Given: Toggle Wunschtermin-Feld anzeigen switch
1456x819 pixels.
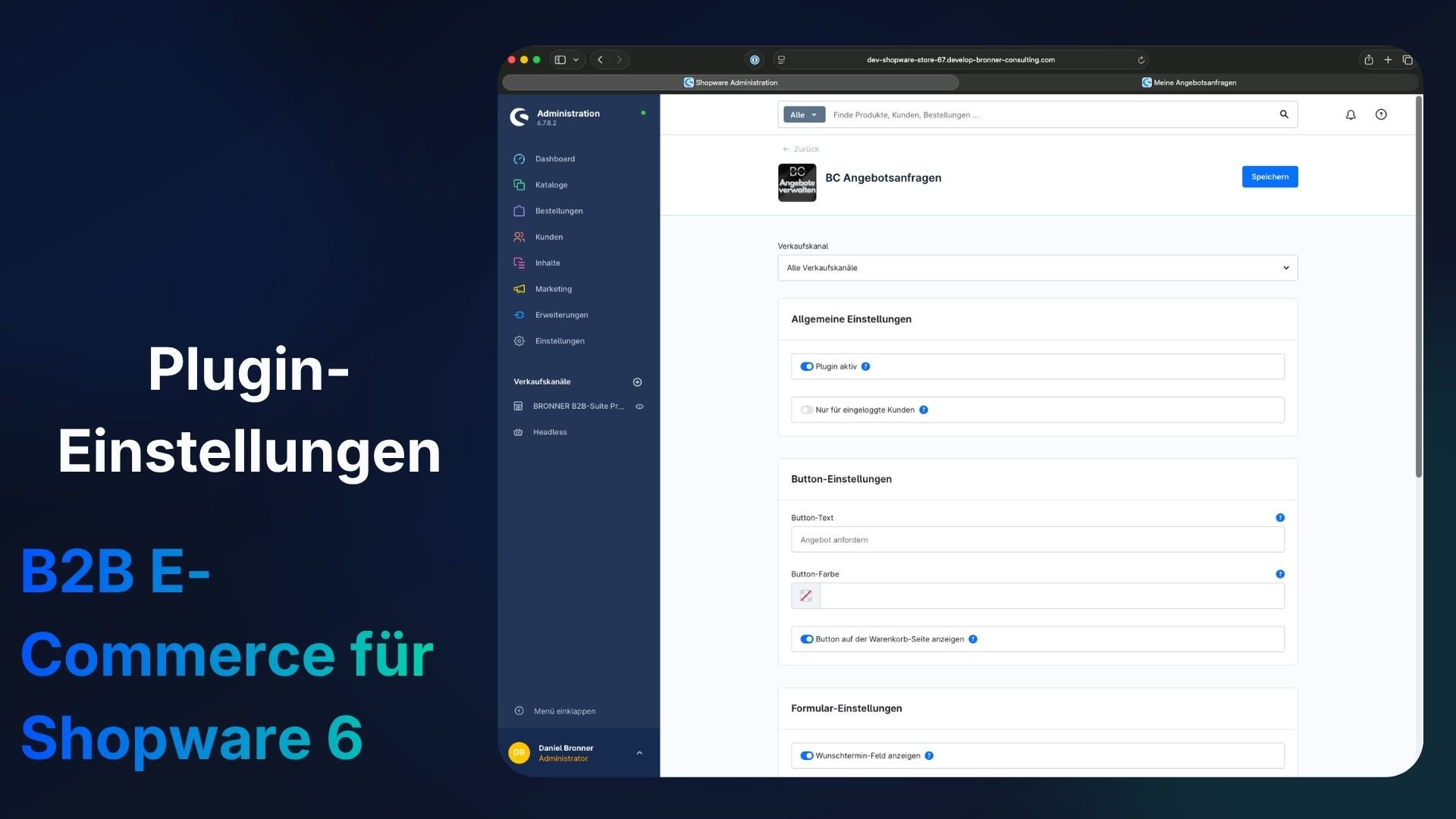Looking at the screenshot, I should 807,756.
